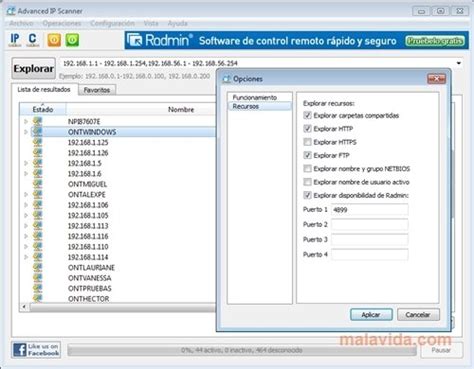The height and width of the screenshot is (369, 474).
Task: Open the IP range dropdown arrow
Action: point(459,63)
